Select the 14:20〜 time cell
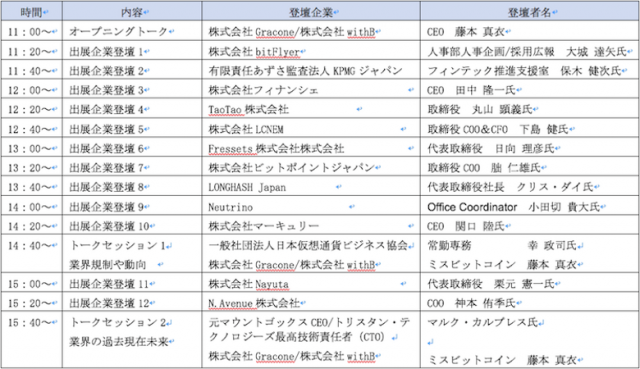Image resolution: width=640 pixels, height=369 pixels. (x=32, y=226)
